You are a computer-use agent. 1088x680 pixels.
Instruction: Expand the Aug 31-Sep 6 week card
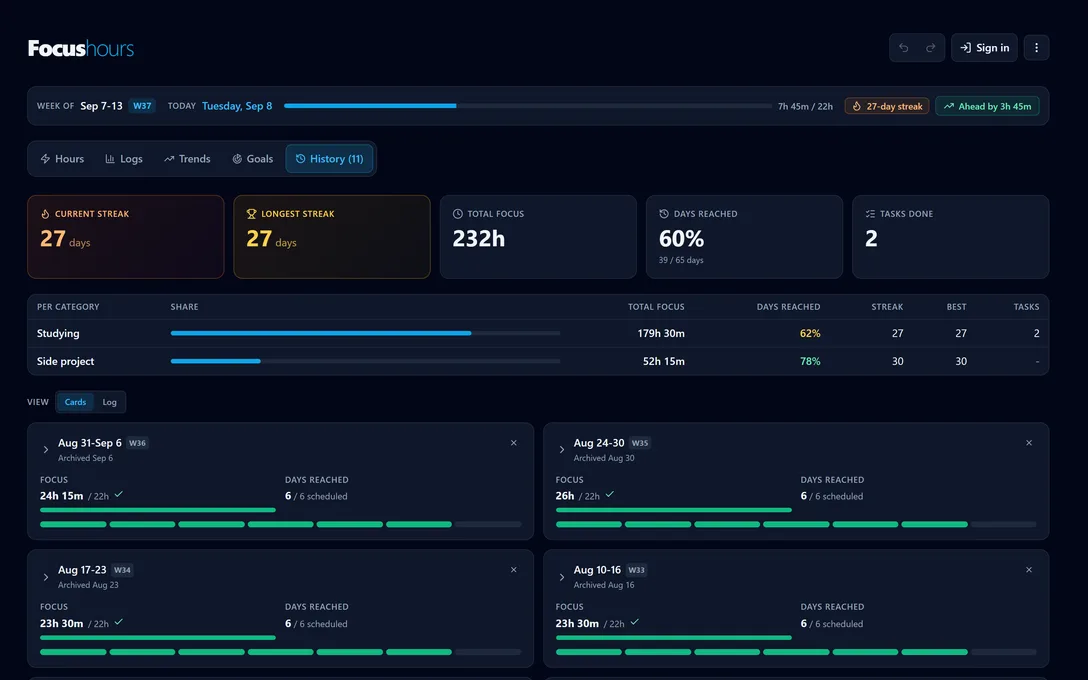tap(46, 450)
